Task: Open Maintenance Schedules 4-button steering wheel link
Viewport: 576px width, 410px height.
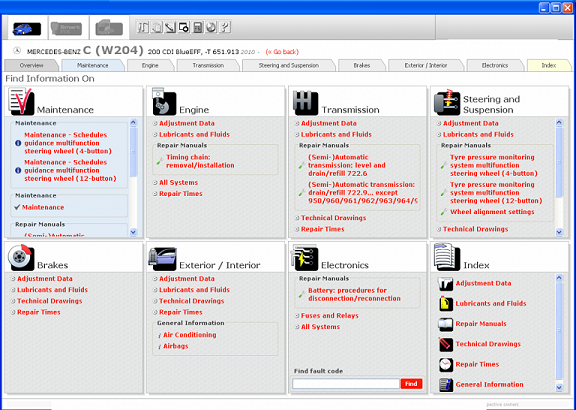Action: coord(68,143)
